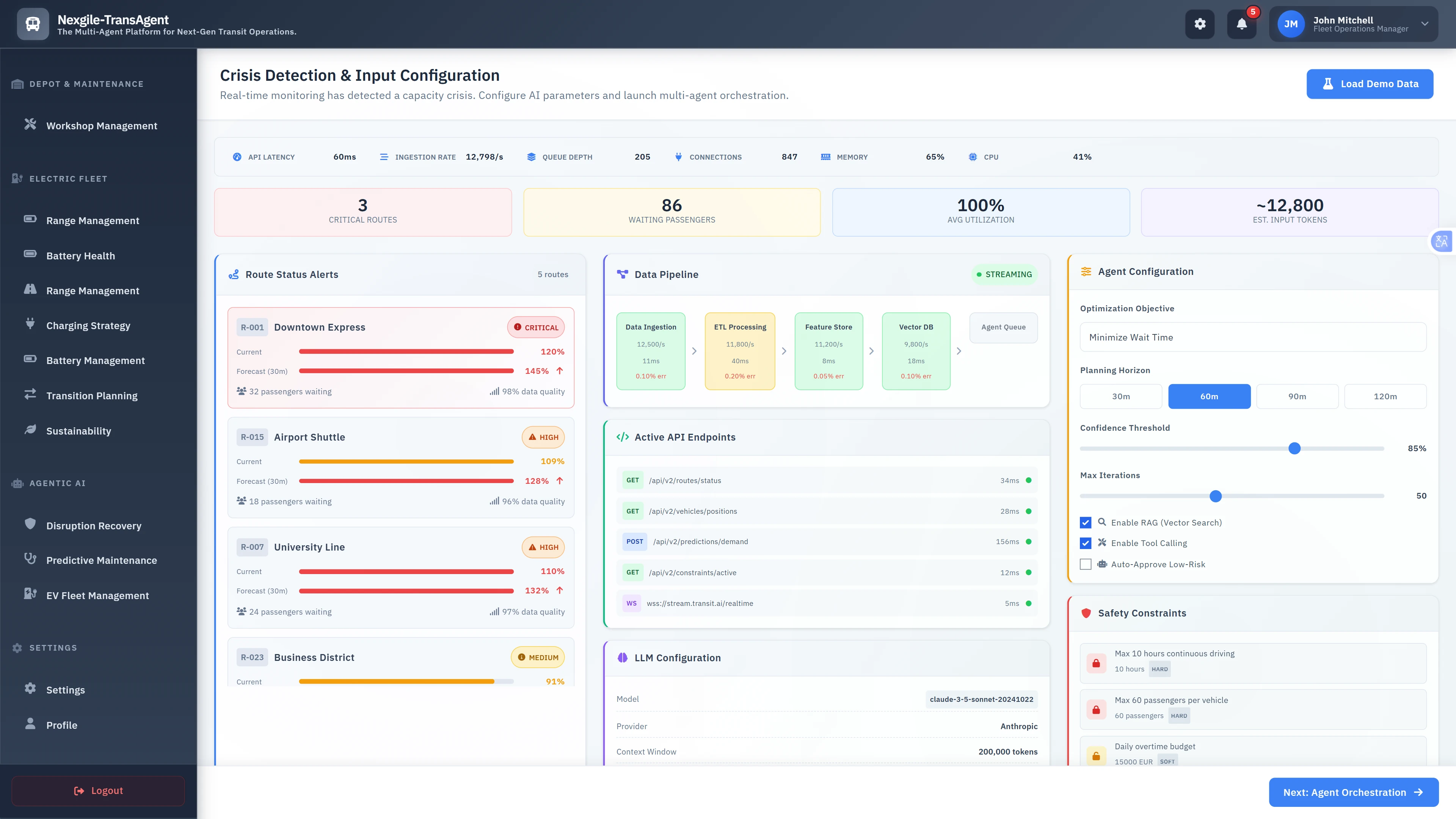Open Predictive Maintenance from the sidebar
The image size is (1456, 819).
(102, 560)
